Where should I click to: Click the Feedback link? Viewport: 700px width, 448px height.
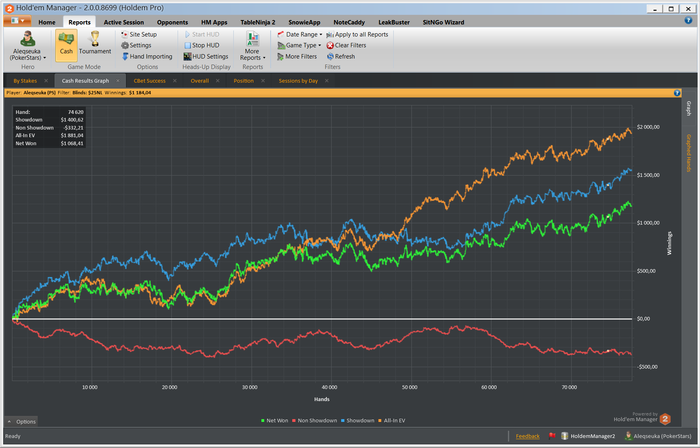click(528, 436)
